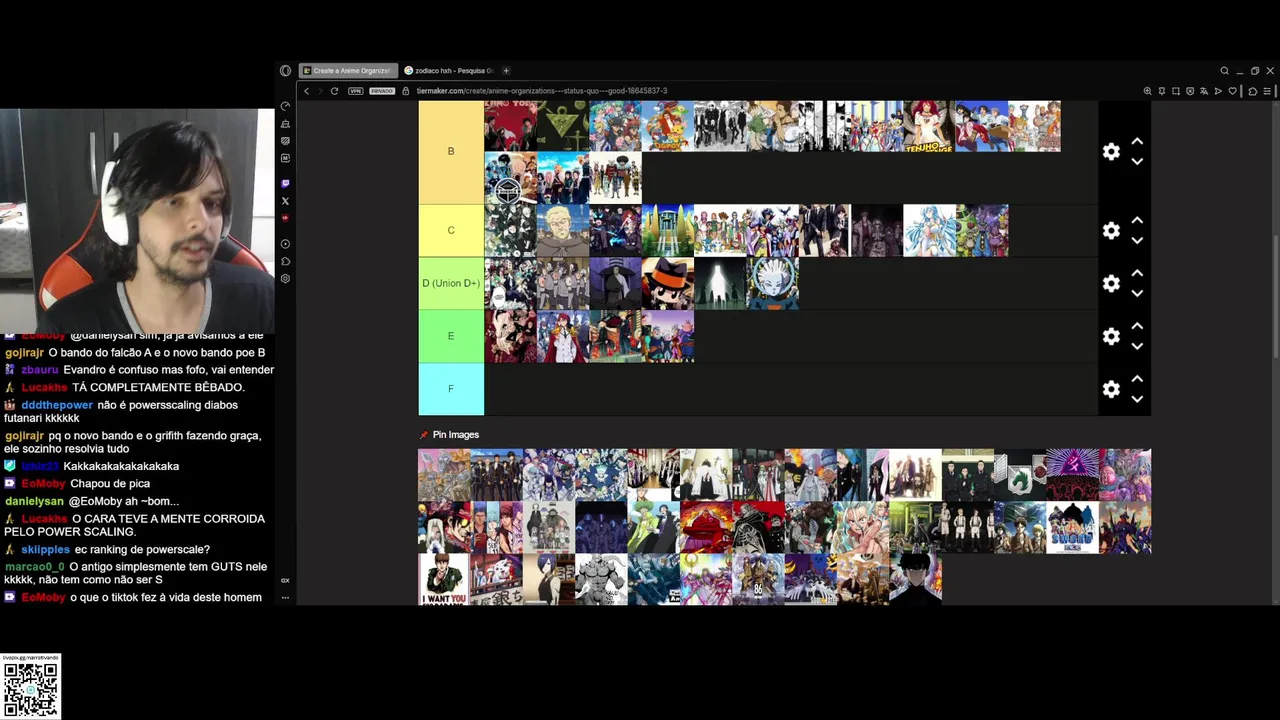Move tier F row up
This screenshot has height=720, width=1280.
(x=1137, y=379)
